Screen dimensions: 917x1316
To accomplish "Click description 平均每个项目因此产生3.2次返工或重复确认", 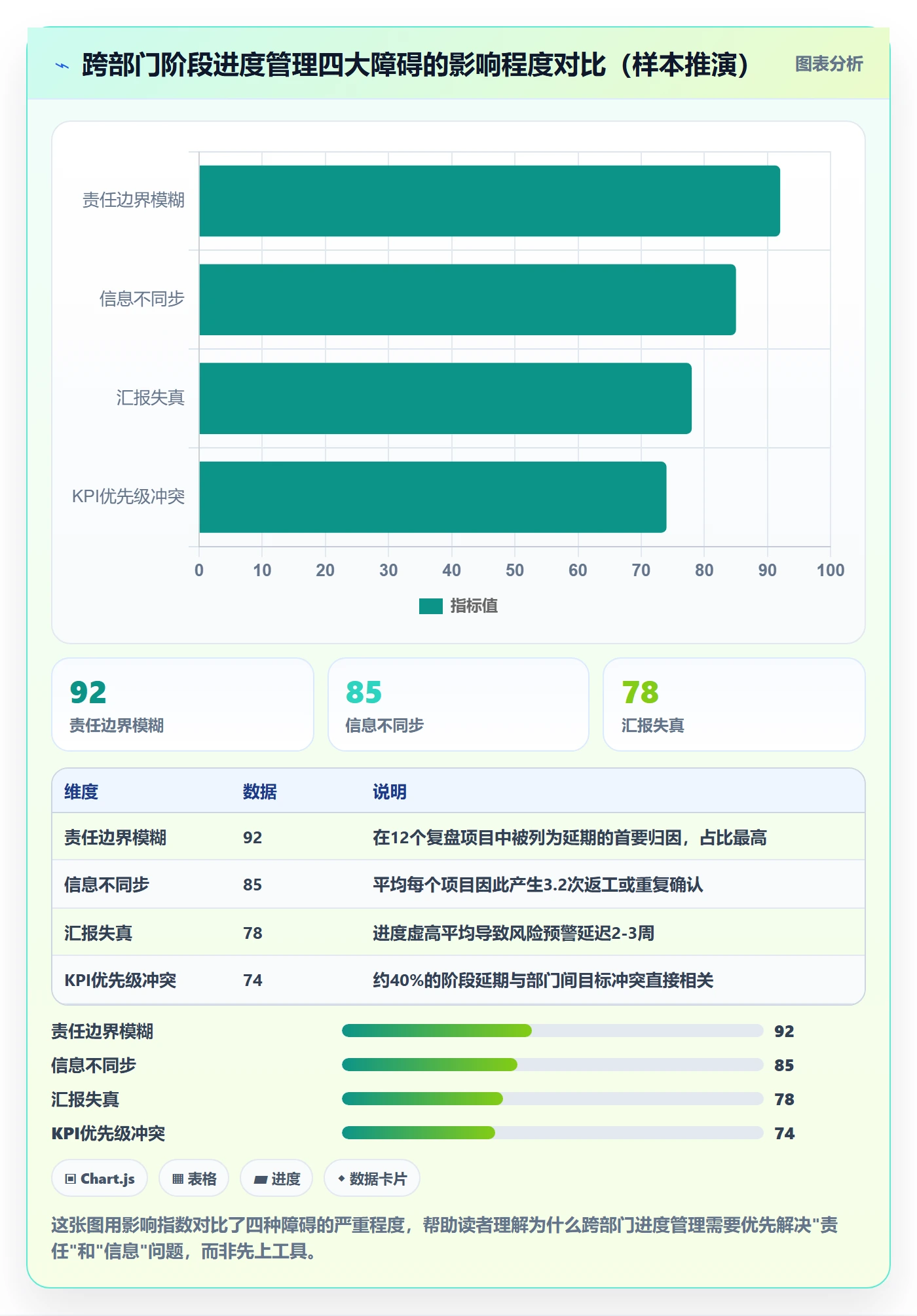I will pyautogui.click(x=538, y=885).
